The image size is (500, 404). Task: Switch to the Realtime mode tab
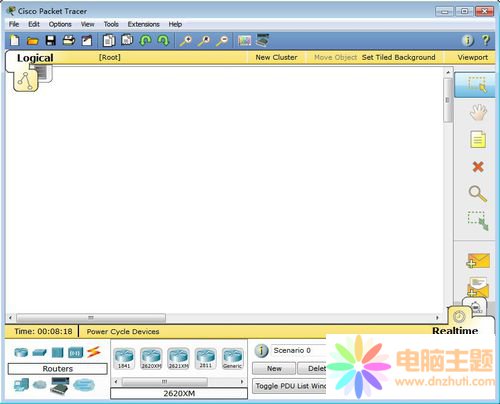tap(455, 331)
